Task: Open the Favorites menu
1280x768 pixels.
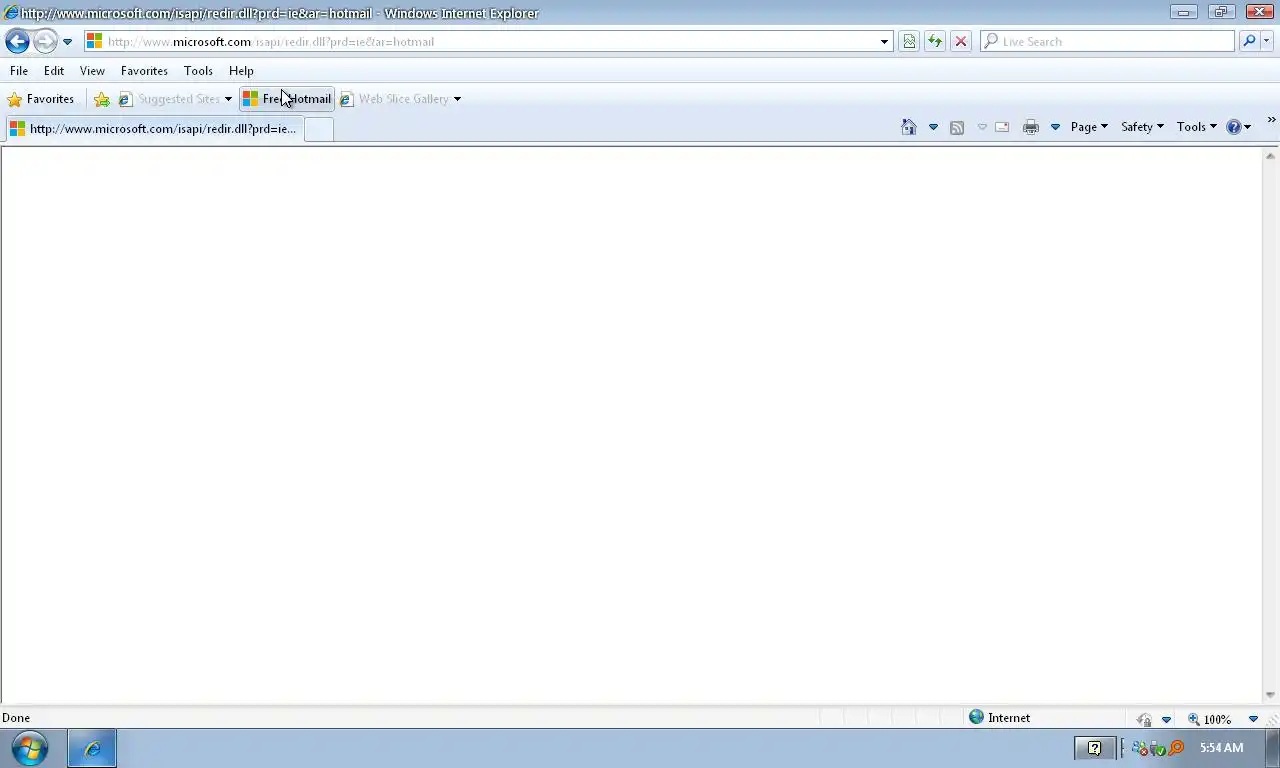Action: coord(144,71)
